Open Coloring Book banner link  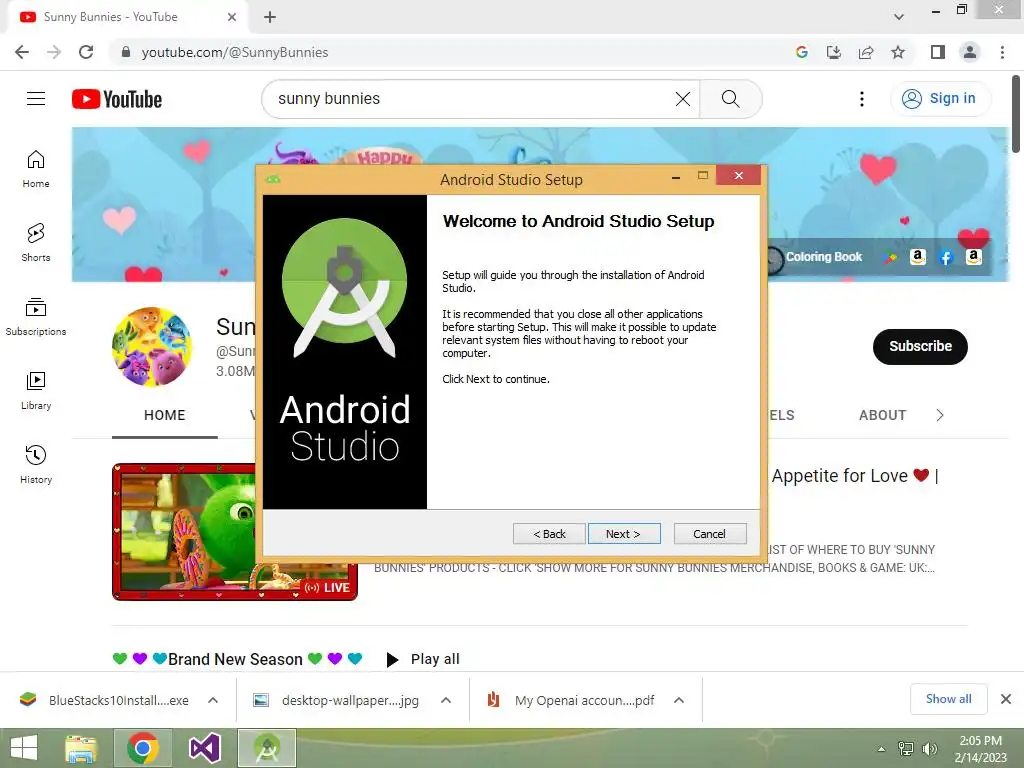pos(824,257)
